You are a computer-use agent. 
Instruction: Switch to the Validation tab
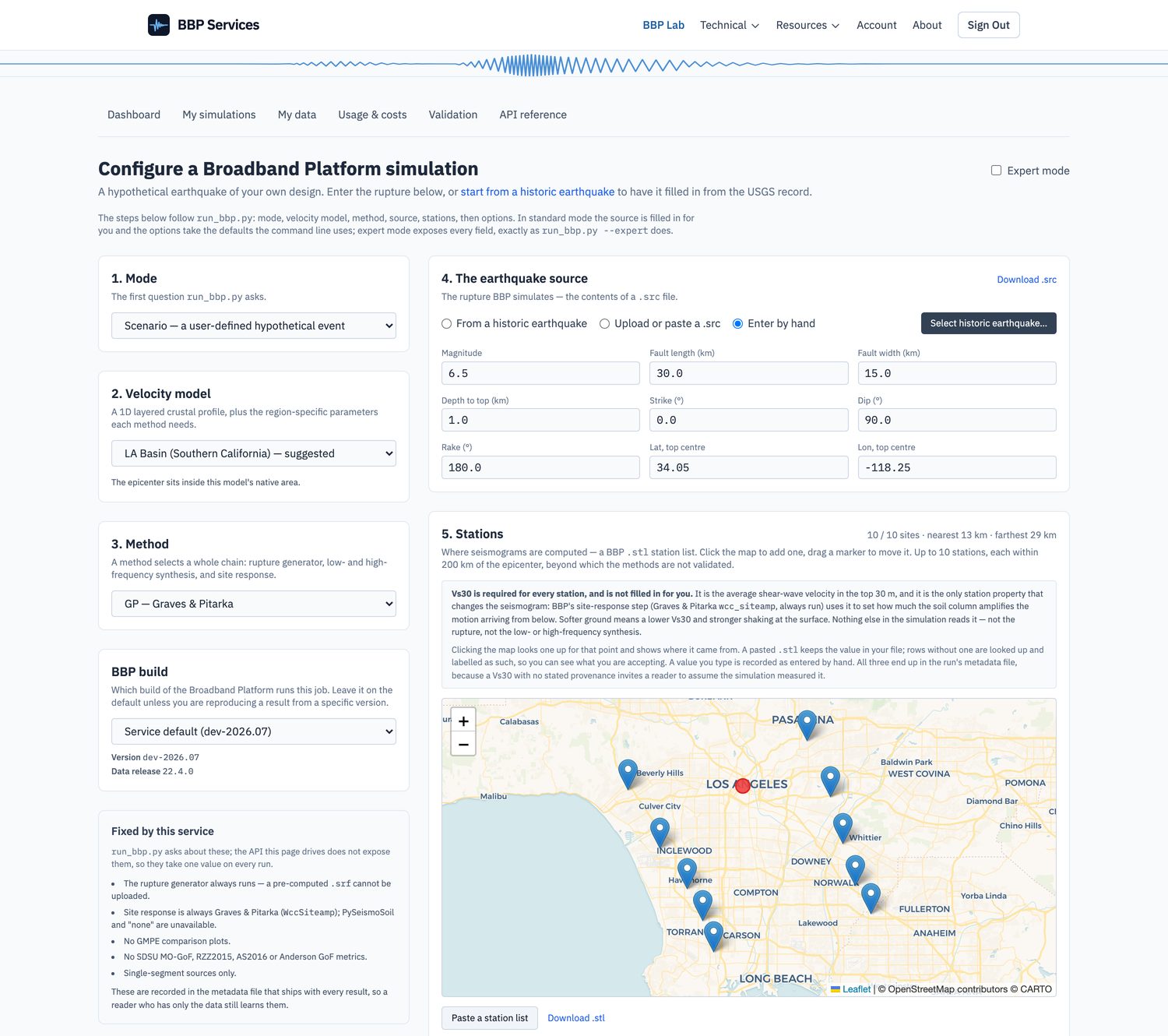pyautogui.click(x=453, y=115)
